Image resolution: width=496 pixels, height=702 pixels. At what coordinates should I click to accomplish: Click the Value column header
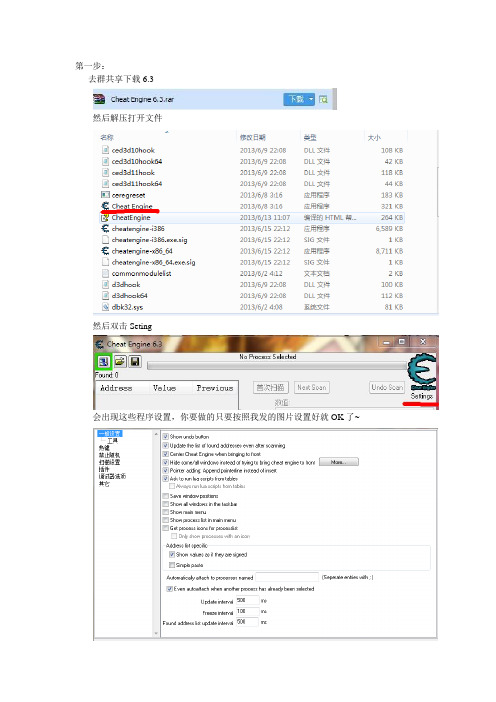(164, 388)
